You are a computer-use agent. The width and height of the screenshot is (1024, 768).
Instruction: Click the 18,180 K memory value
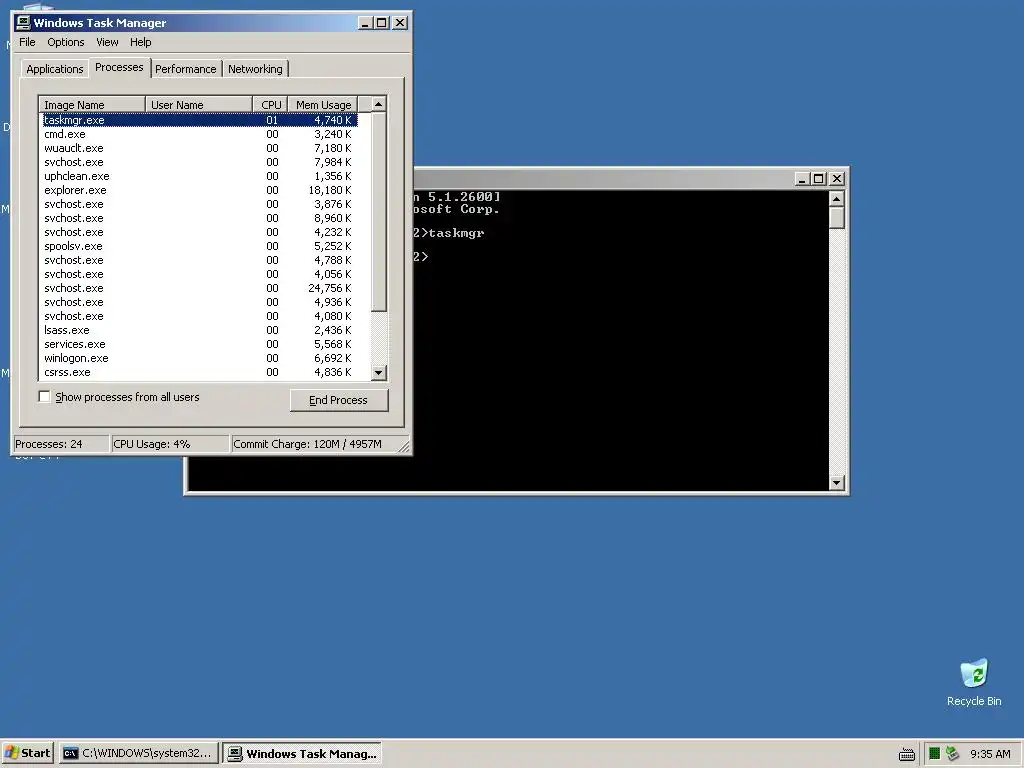coord(330,190)
